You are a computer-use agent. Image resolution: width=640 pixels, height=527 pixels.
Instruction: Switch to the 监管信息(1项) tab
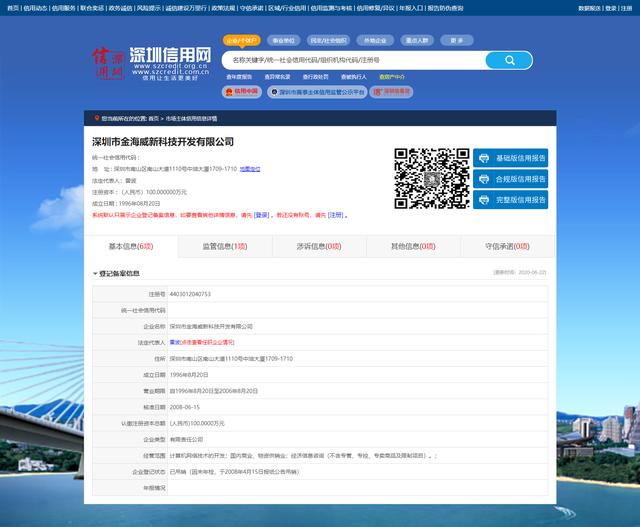click(225, 247)
